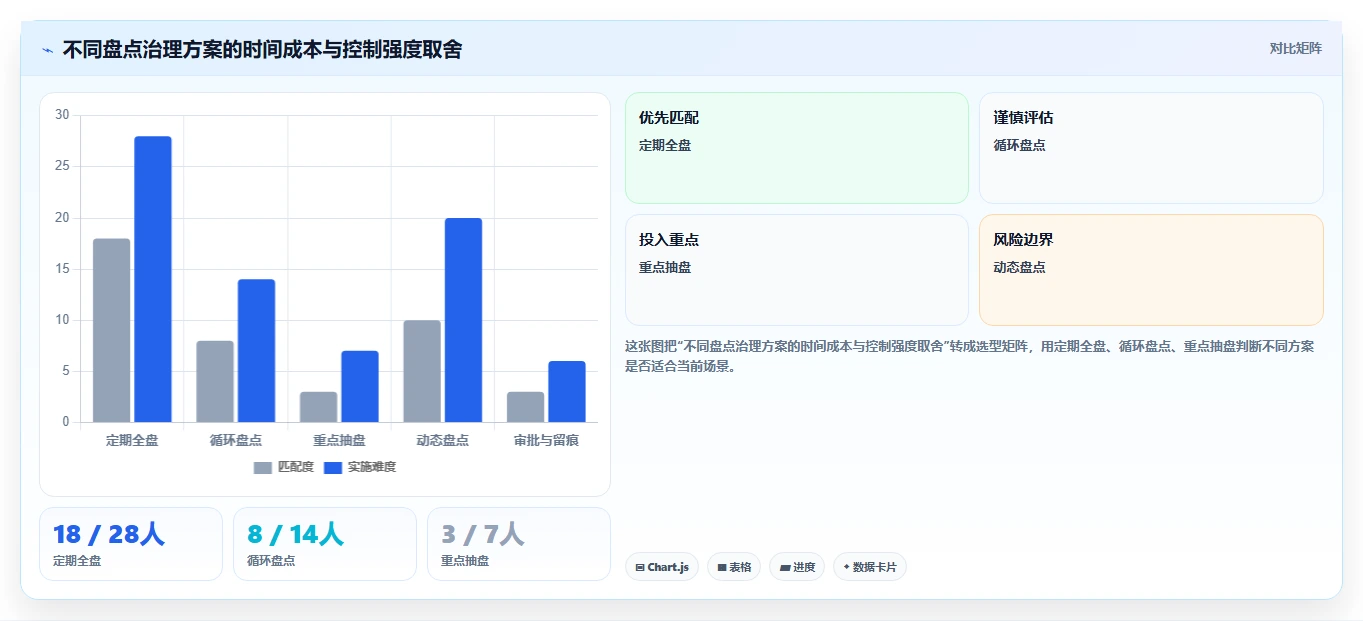Click the blue 实施难度 legend swatch

(x=334, y=468)
